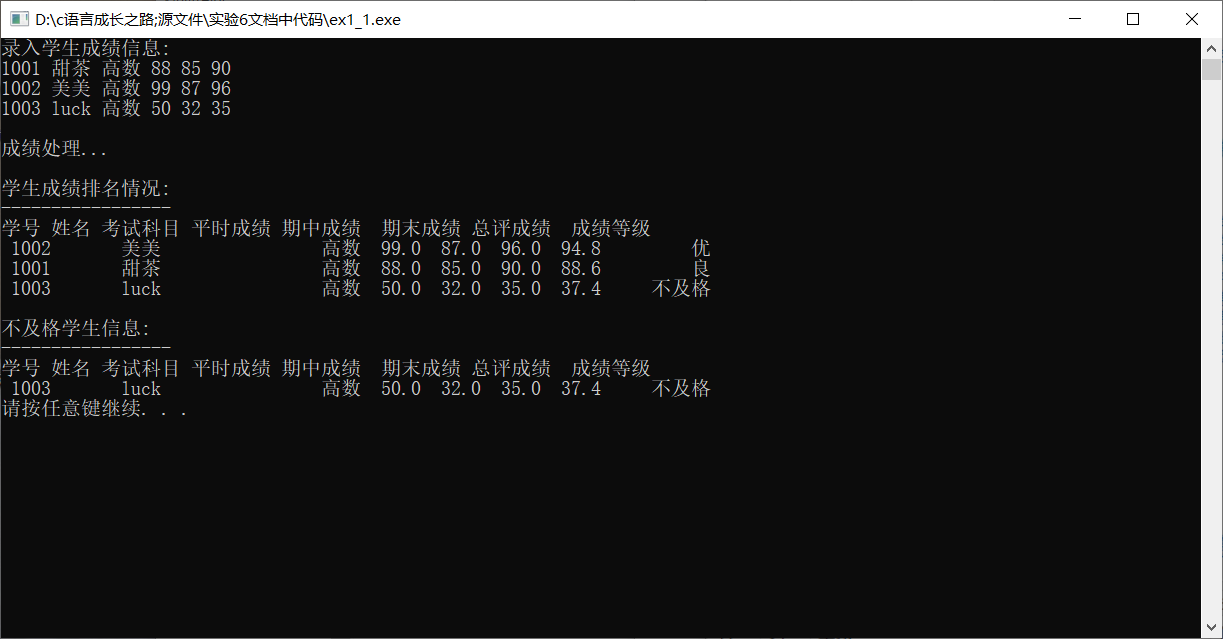Image resolution: width=1223 pixels, height=639 pixels.
Task: Close the ex1_1.exe console window
Action: (x=1192, y=19)
